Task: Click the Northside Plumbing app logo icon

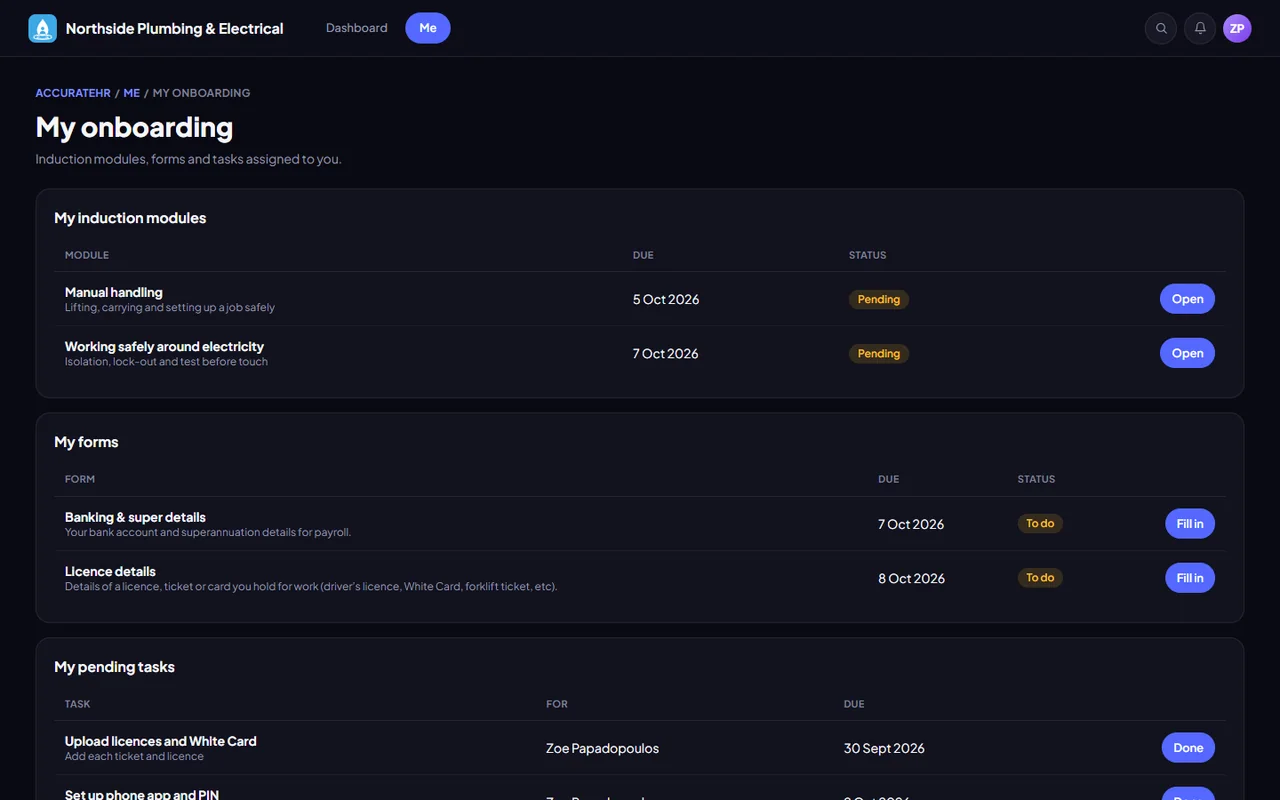Action: [x=43, y=28]
